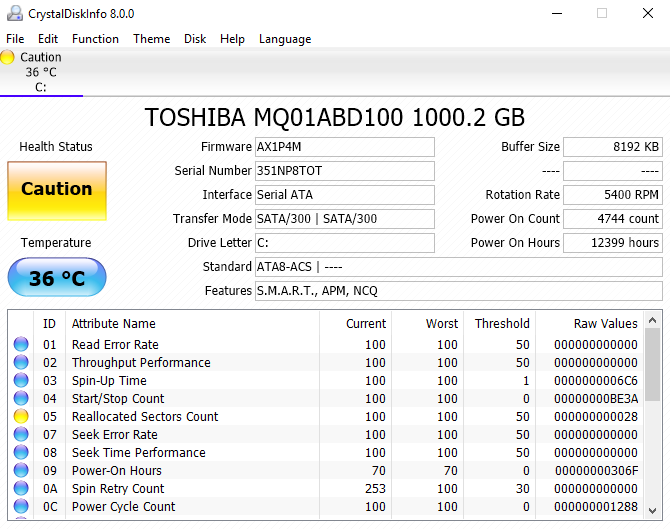Click the Raw Values column header
The height and width of the screenshot is (529, 670).
click(x=590, y=323)
